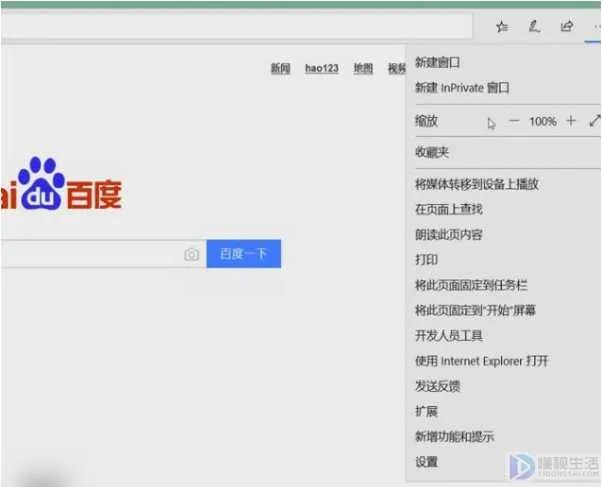Click the camera image search icon
603x487 pixels.
[192, 254]
